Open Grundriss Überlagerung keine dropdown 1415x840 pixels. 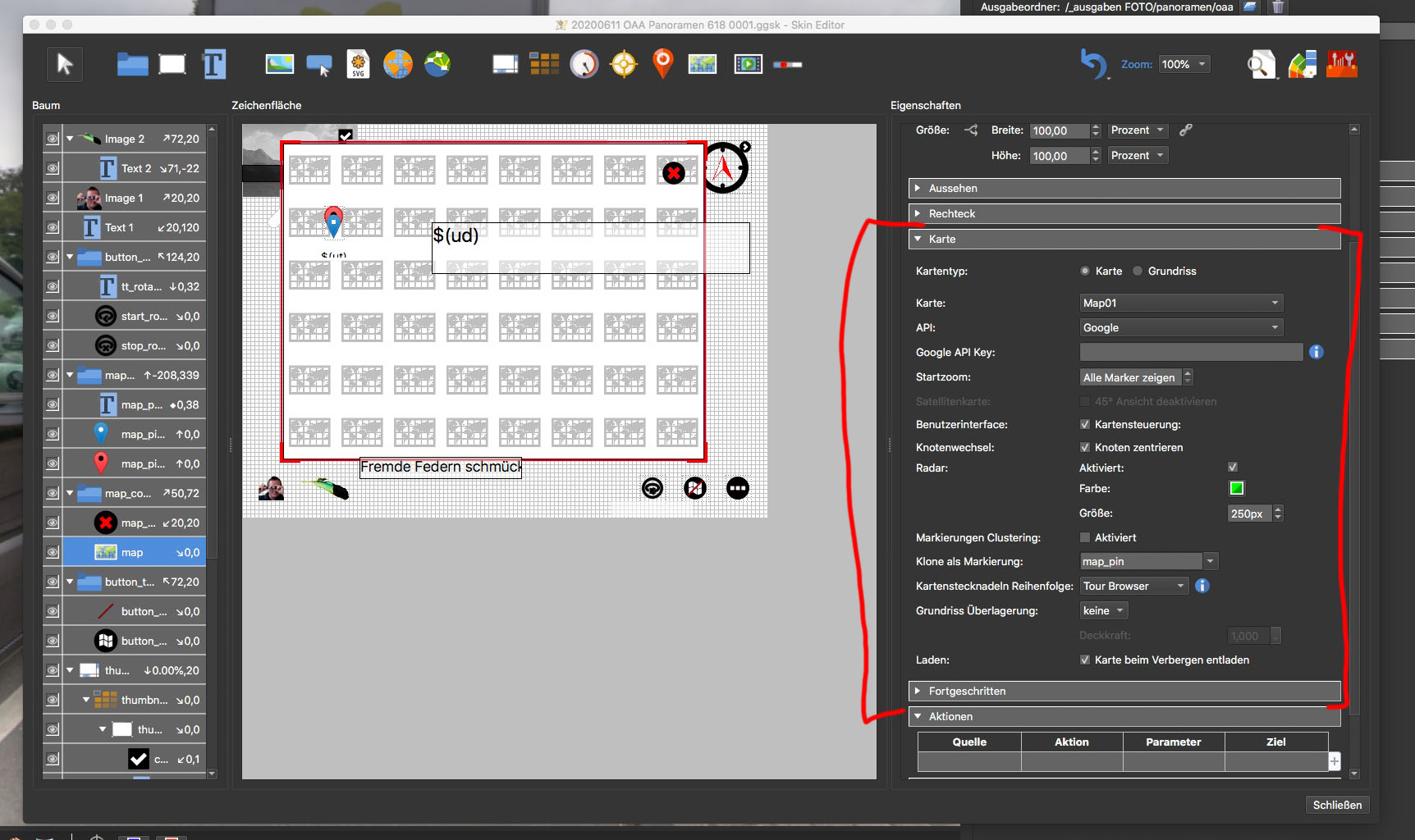(1104, 610)
